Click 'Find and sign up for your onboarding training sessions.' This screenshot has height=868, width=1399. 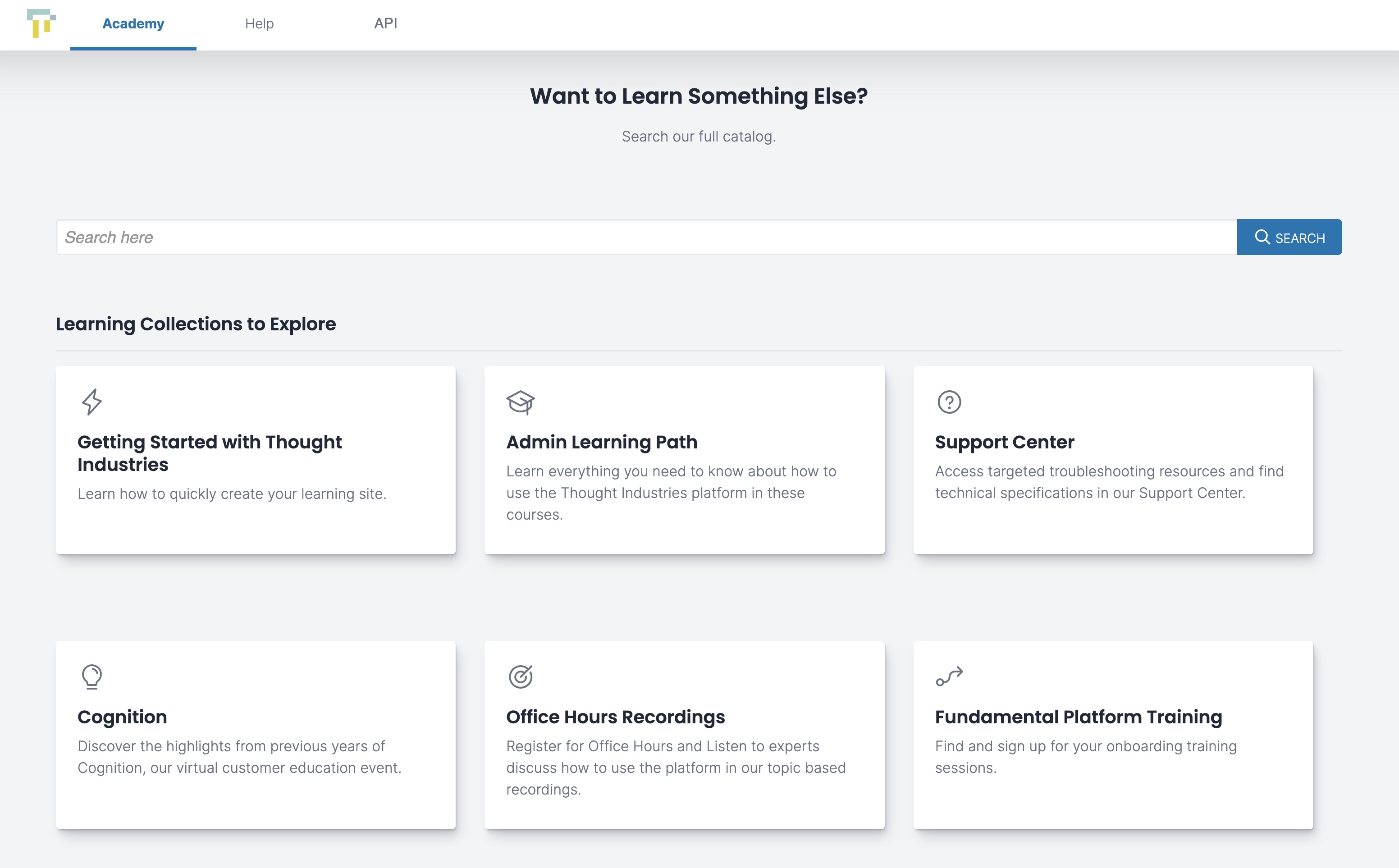1086,757
